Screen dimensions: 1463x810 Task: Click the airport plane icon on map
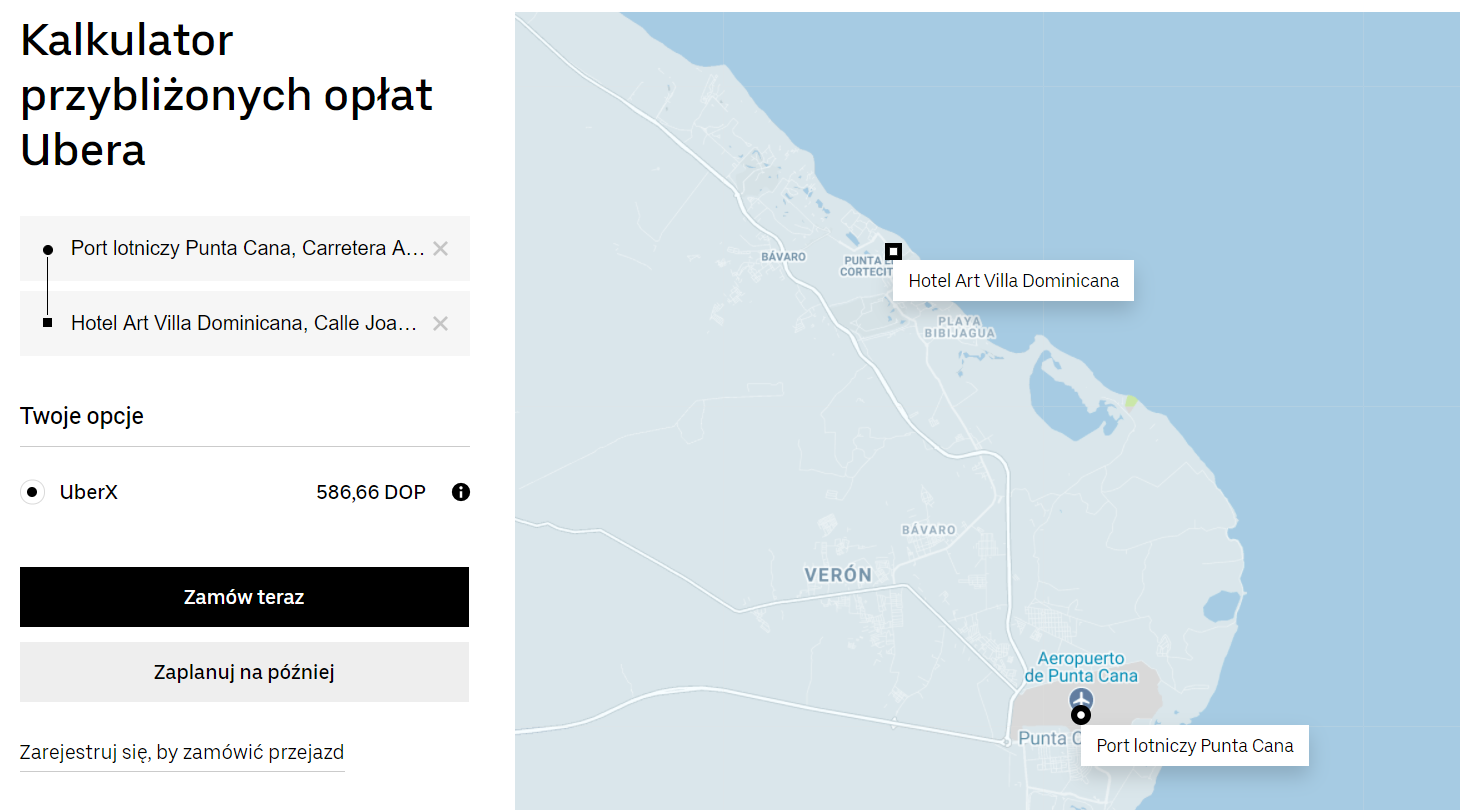tap(1081, 697)
